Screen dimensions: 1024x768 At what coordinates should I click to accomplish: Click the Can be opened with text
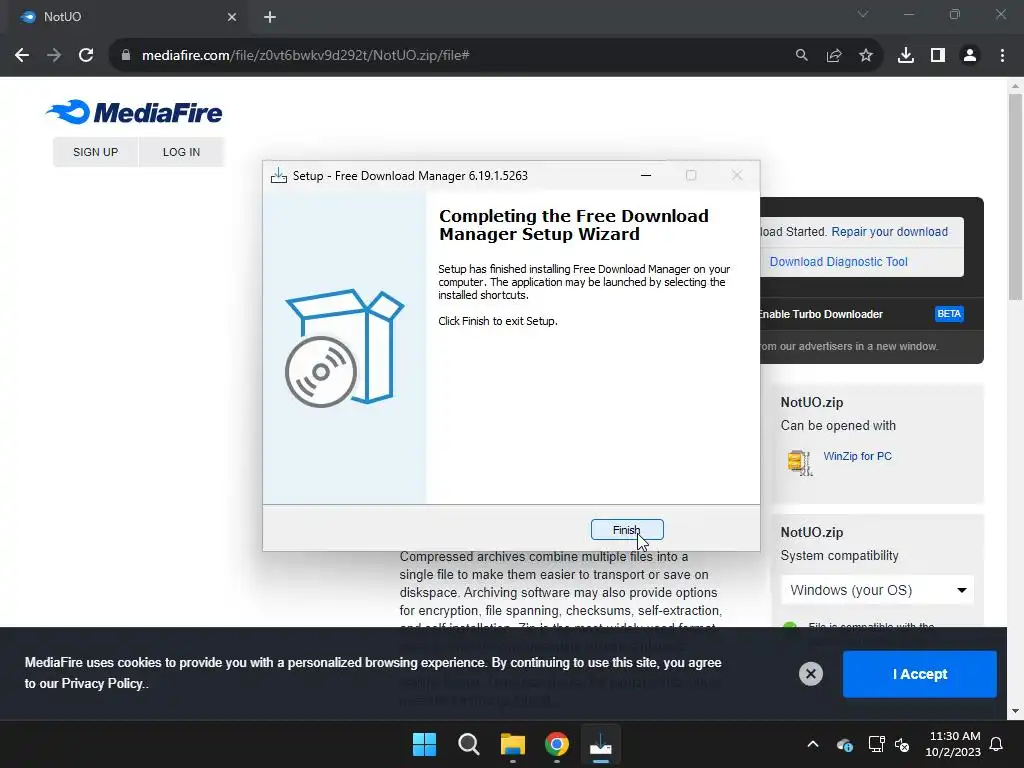pyautogui.click(x=838, y=426)
